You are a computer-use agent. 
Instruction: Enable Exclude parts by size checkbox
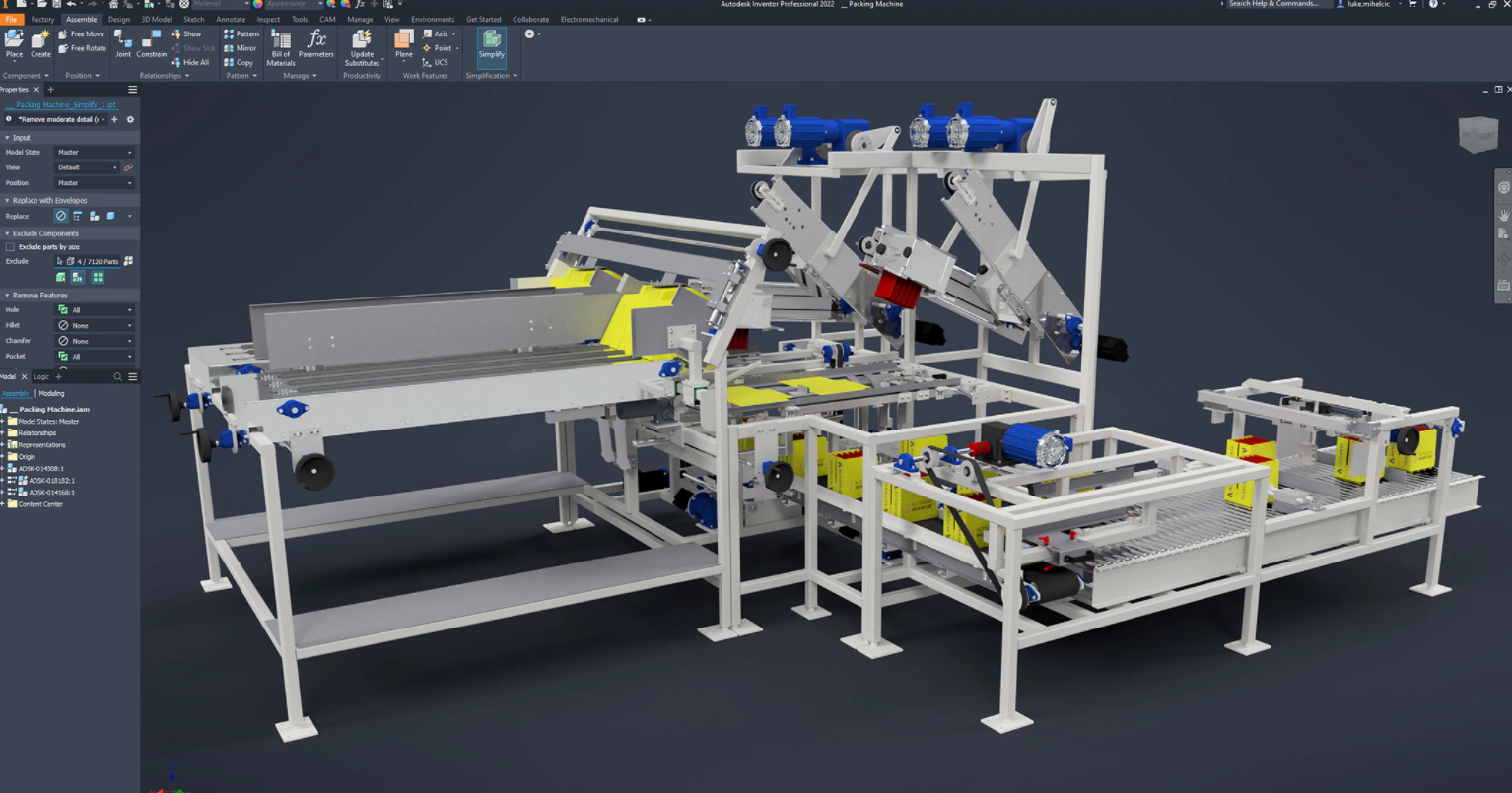pyautogui.click(x=10, y=247)
